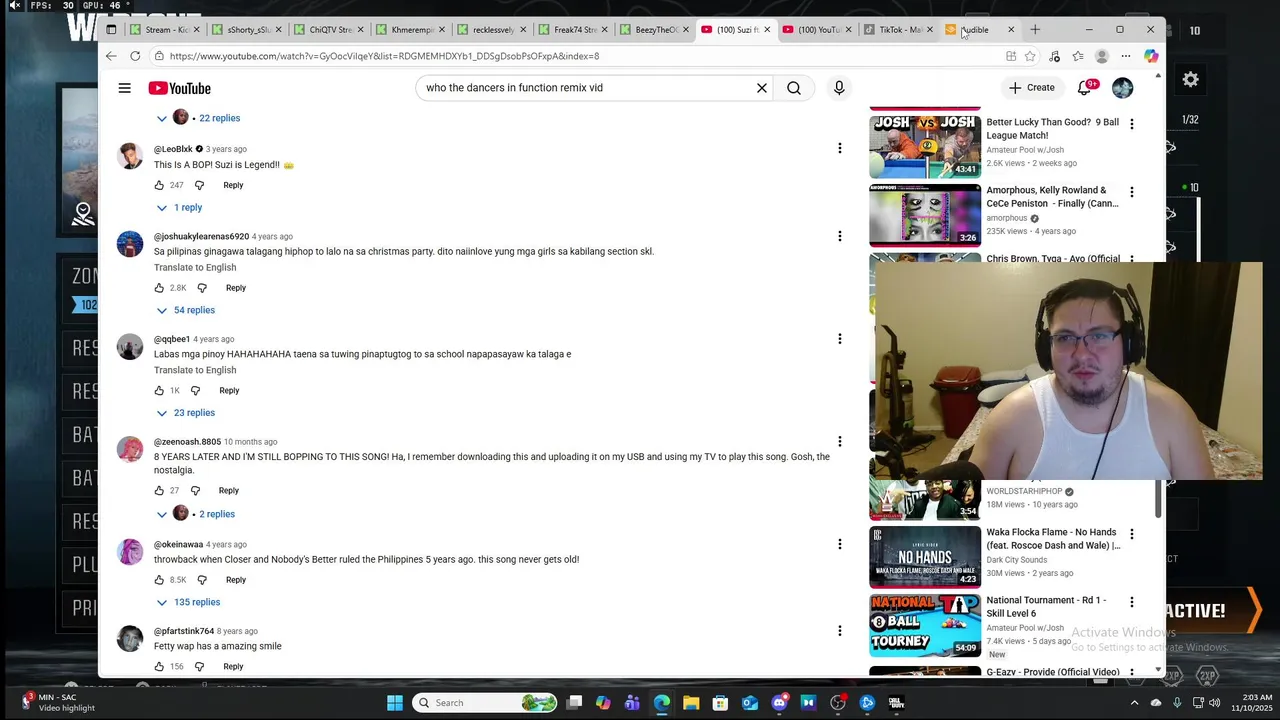Go back with the browser back arrow
The width and height of the screenshot is (1280, 720).
[111, 56]
